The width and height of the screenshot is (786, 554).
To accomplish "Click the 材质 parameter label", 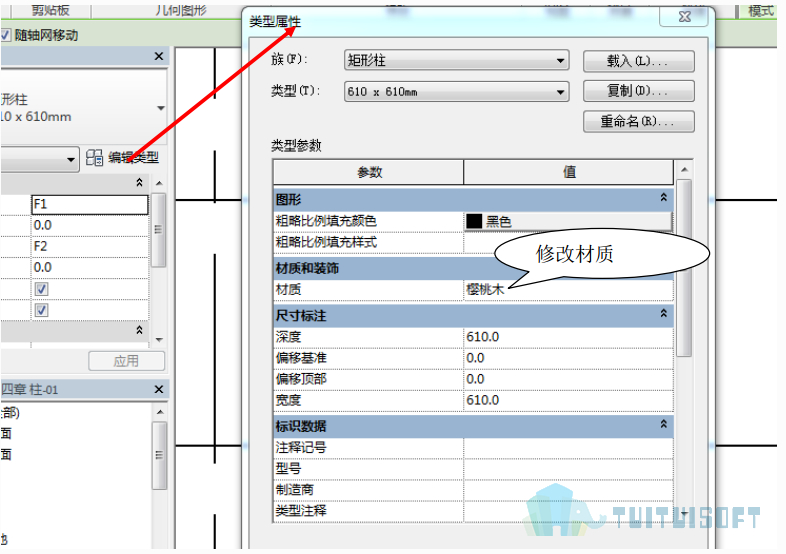I will [x=288, y=289].
